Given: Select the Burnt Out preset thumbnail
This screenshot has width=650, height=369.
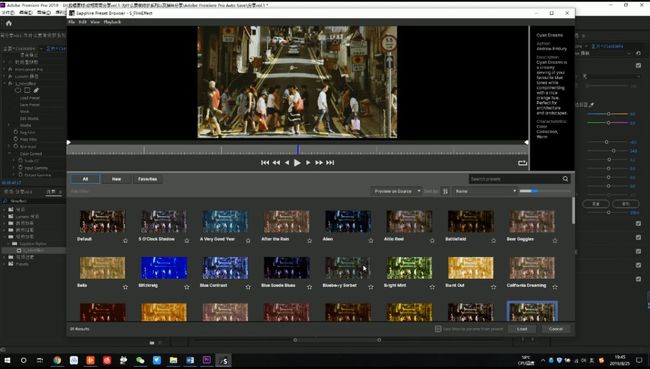Looking at the screenshot, I should pyautogui.click(x=471, y=268).
